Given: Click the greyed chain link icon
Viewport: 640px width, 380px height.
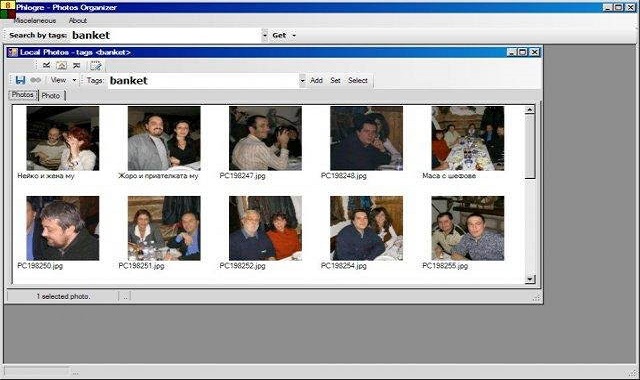Looking at the screenshot, I should (36, 80).
